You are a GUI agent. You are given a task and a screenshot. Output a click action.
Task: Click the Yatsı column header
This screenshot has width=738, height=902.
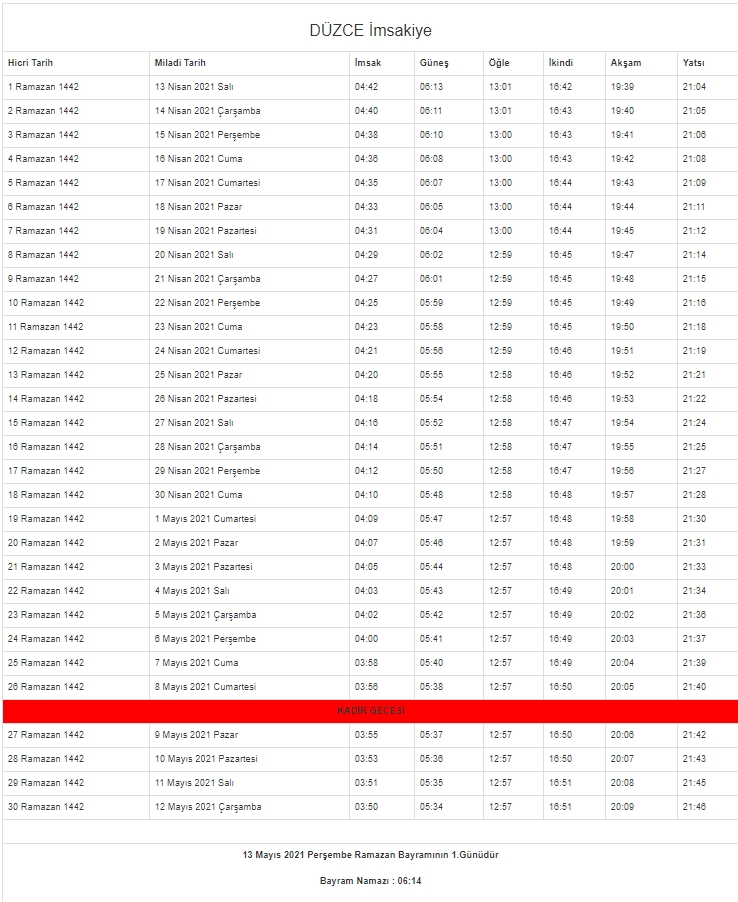[693, 63]
